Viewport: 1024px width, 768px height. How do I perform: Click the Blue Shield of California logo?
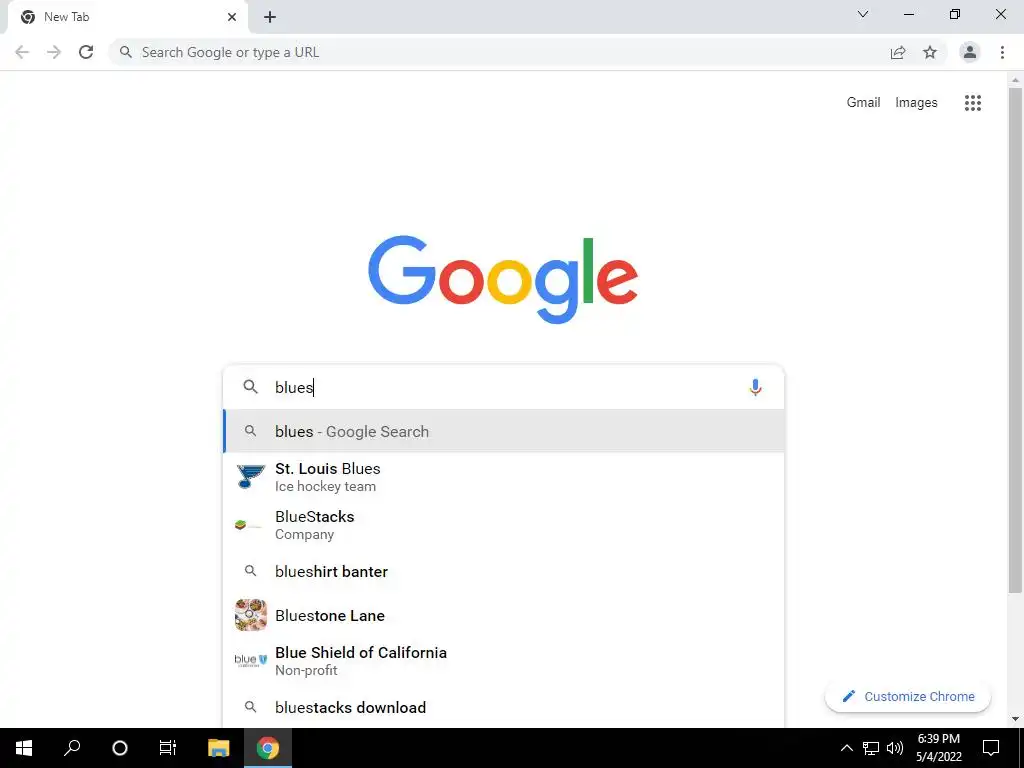tap(251, 660)
